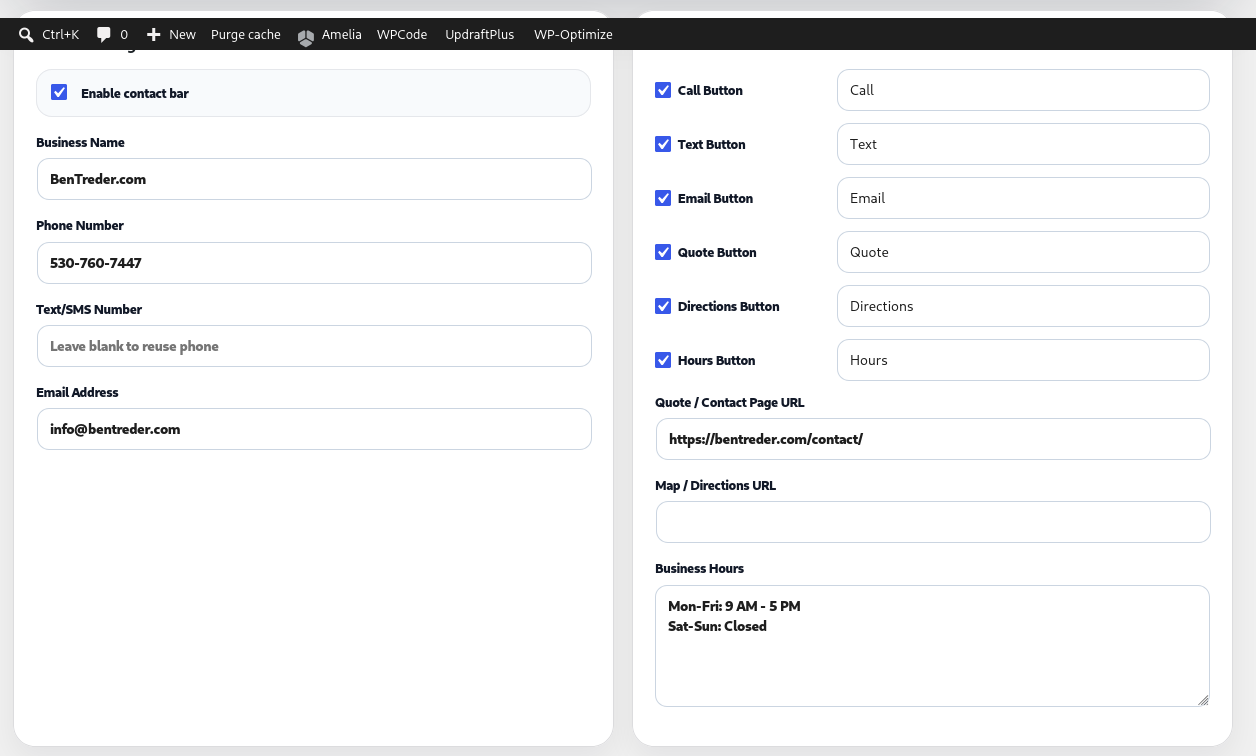
Task: Click the Hours Button label text
Action: (x=716, y=360)
